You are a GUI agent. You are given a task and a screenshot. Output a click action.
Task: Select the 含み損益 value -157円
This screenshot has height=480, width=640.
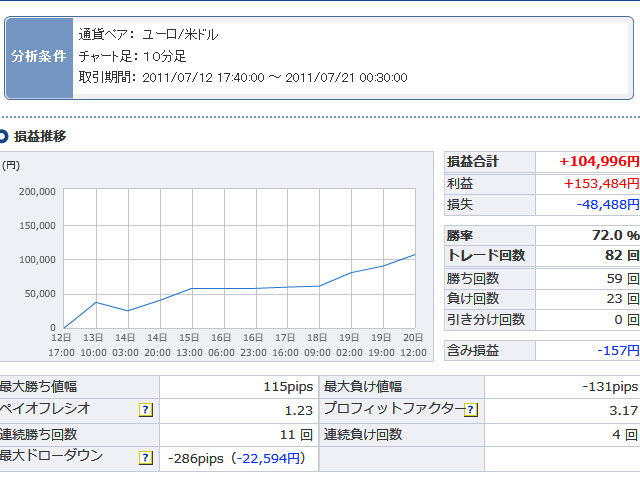[618, 350]
